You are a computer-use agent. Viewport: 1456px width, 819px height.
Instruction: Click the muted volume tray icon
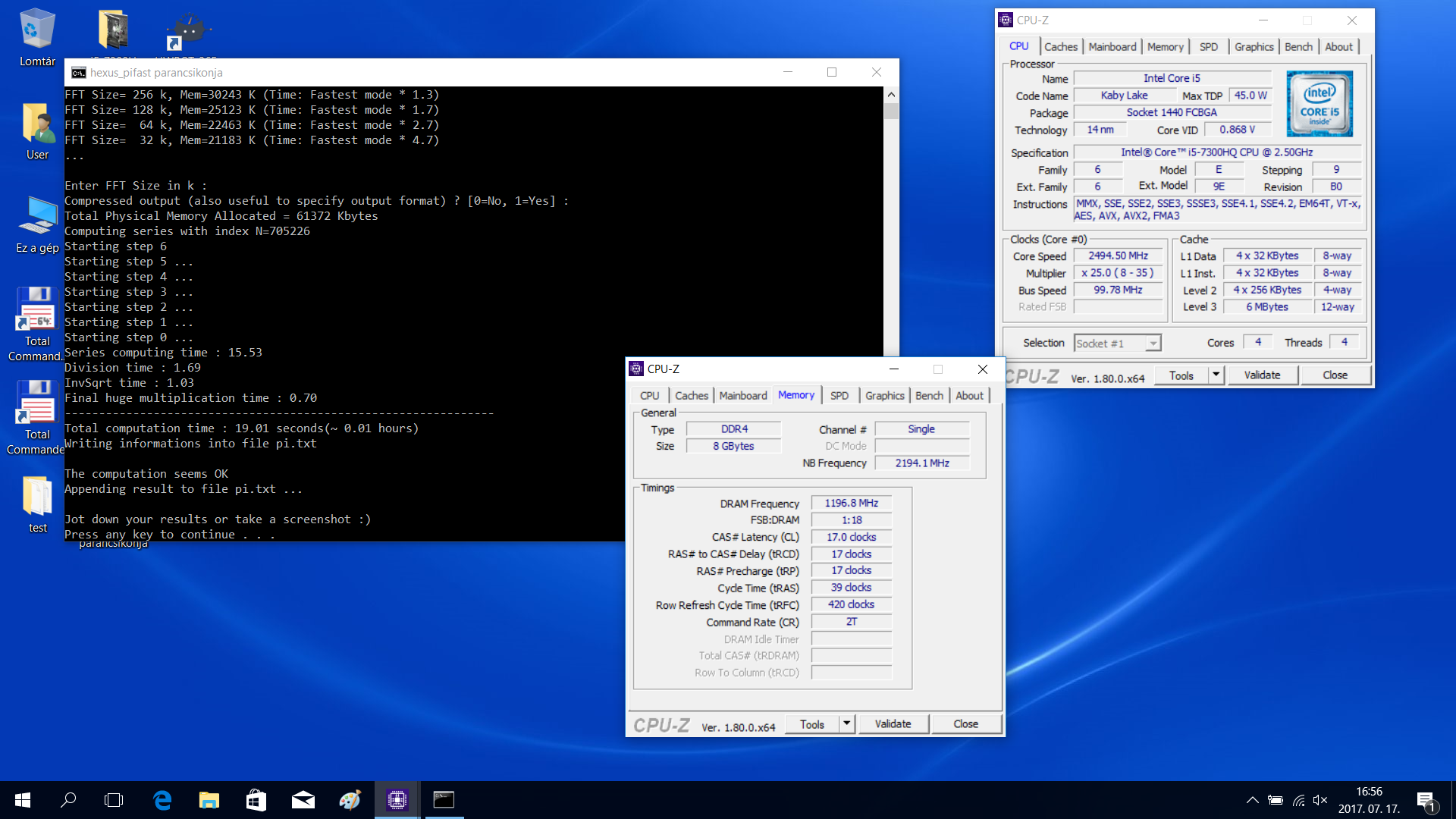coord(1320,800)
